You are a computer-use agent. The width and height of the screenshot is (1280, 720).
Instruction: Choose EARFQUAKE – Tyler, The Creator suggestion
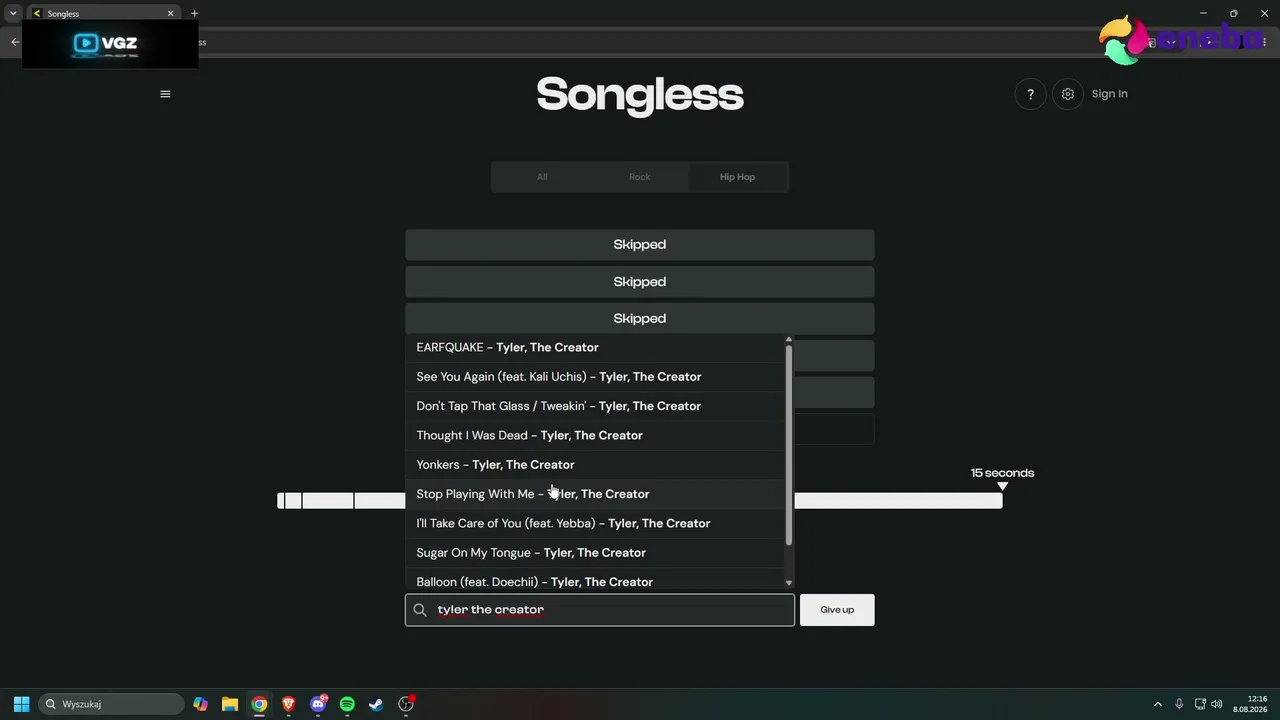click(x=596, y=347)
